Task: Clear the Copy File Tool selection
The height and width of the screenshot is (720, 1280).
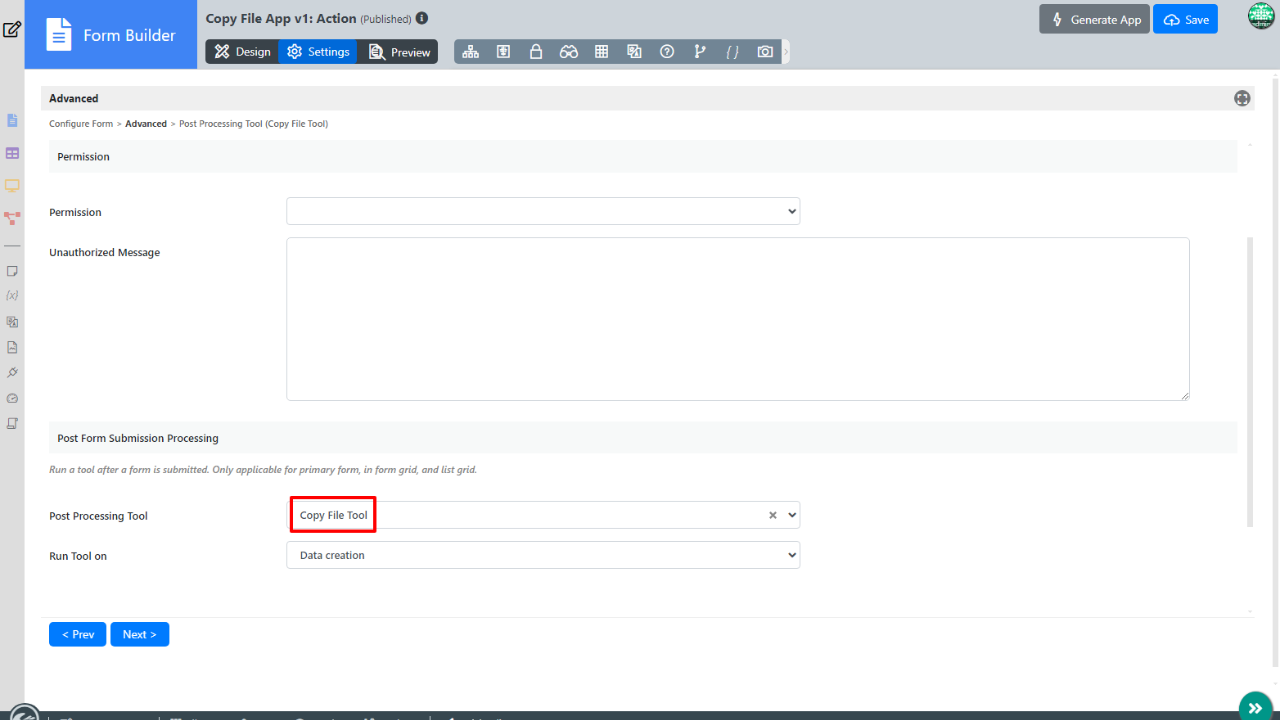Action: [772, 515]
